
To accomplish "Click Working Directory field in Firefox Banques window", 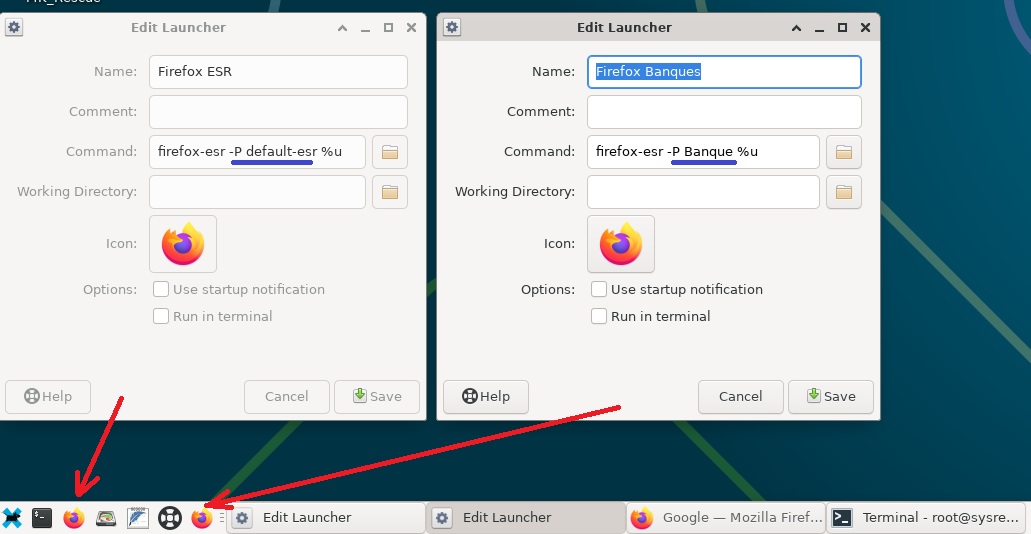I will point(703,192).
